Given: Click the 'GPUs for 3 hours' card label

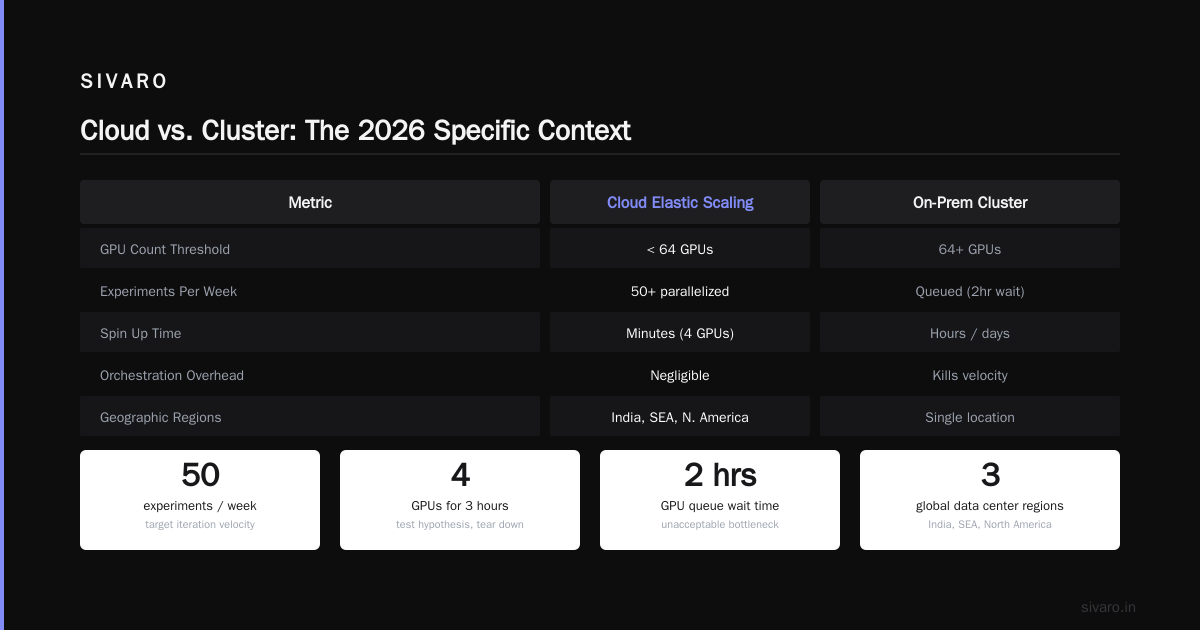Looking at the screenshot, I should (460, 506).
